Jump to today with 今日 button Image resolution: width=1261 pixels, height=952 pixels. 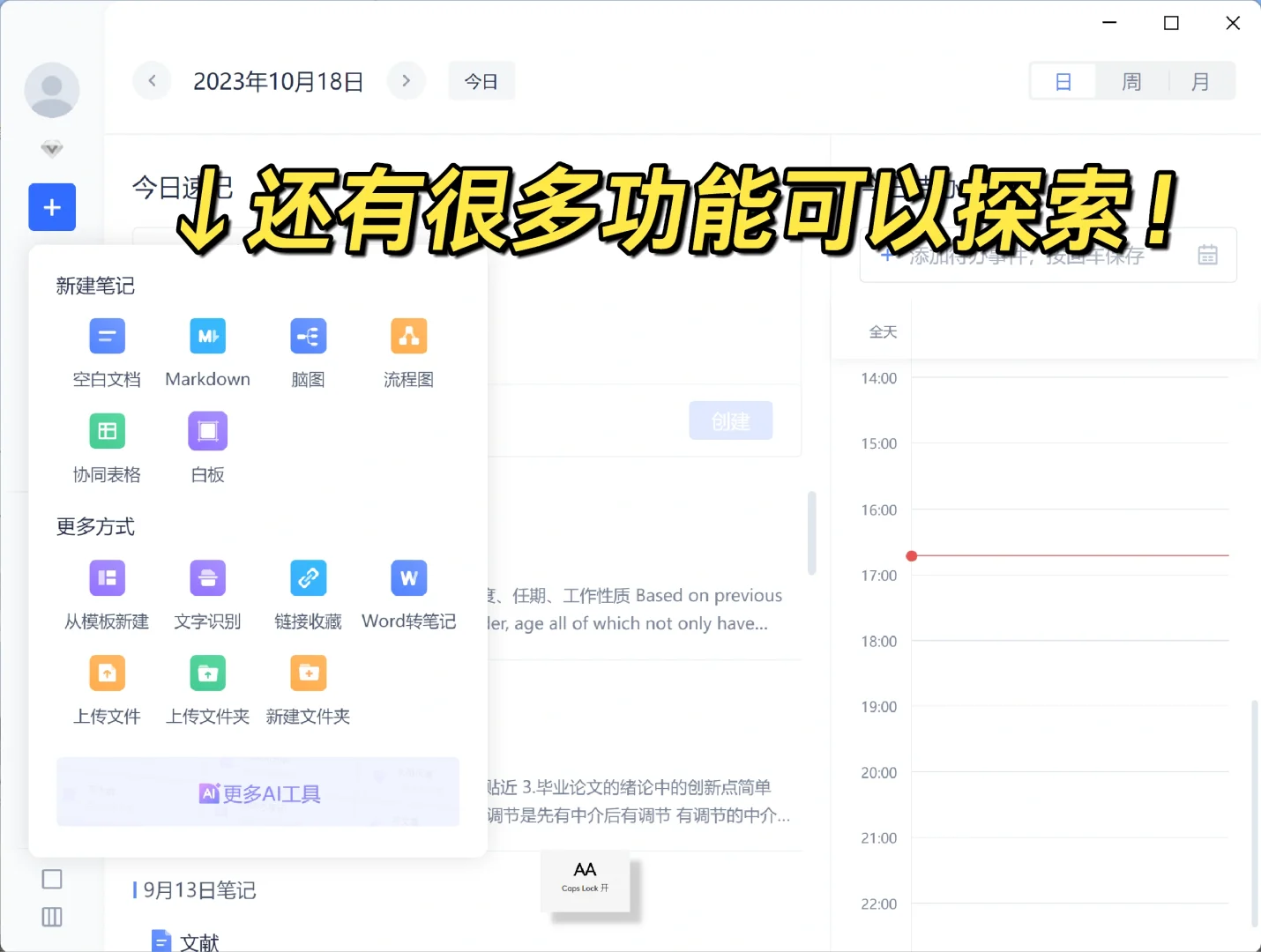coord(481,80)
